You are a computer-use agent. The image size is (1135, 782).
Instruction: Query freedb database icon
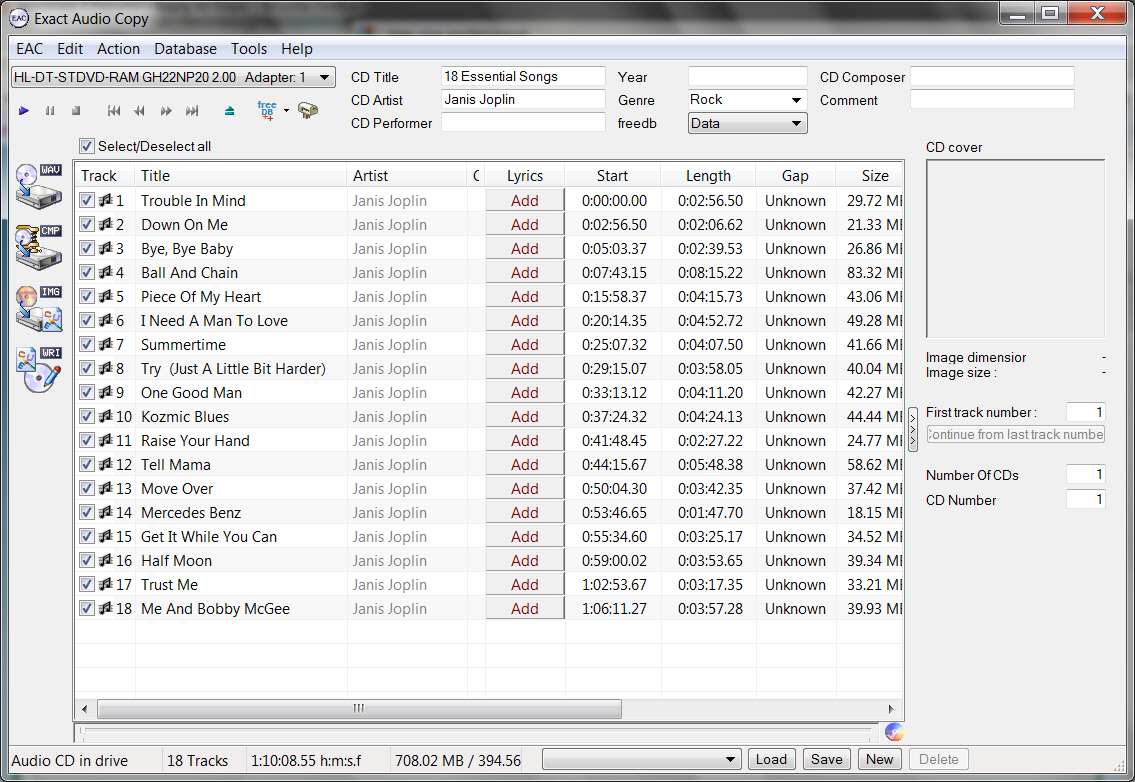coord(267,110)
